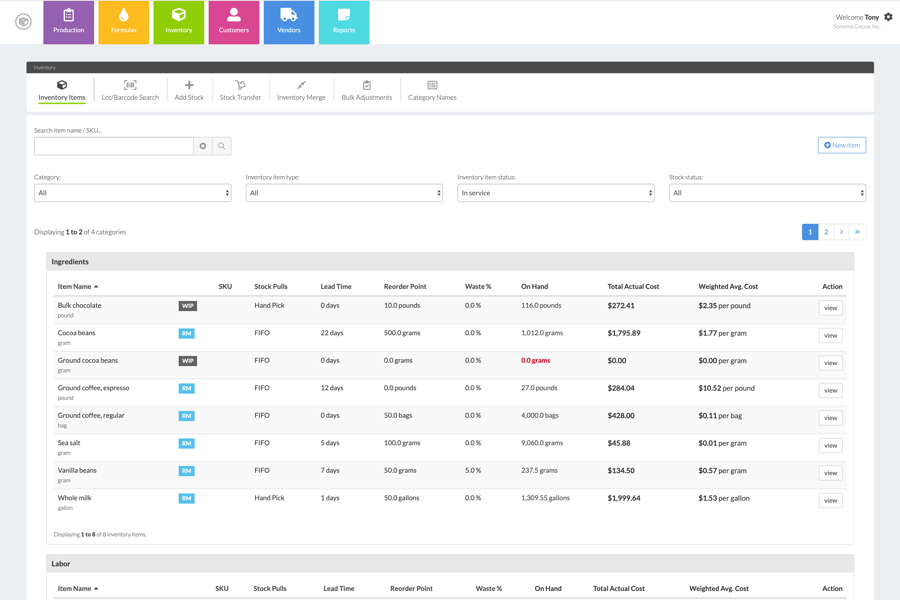Go to page 2 of results
This screenshot has width=900, height=600.
pos(826,232)
